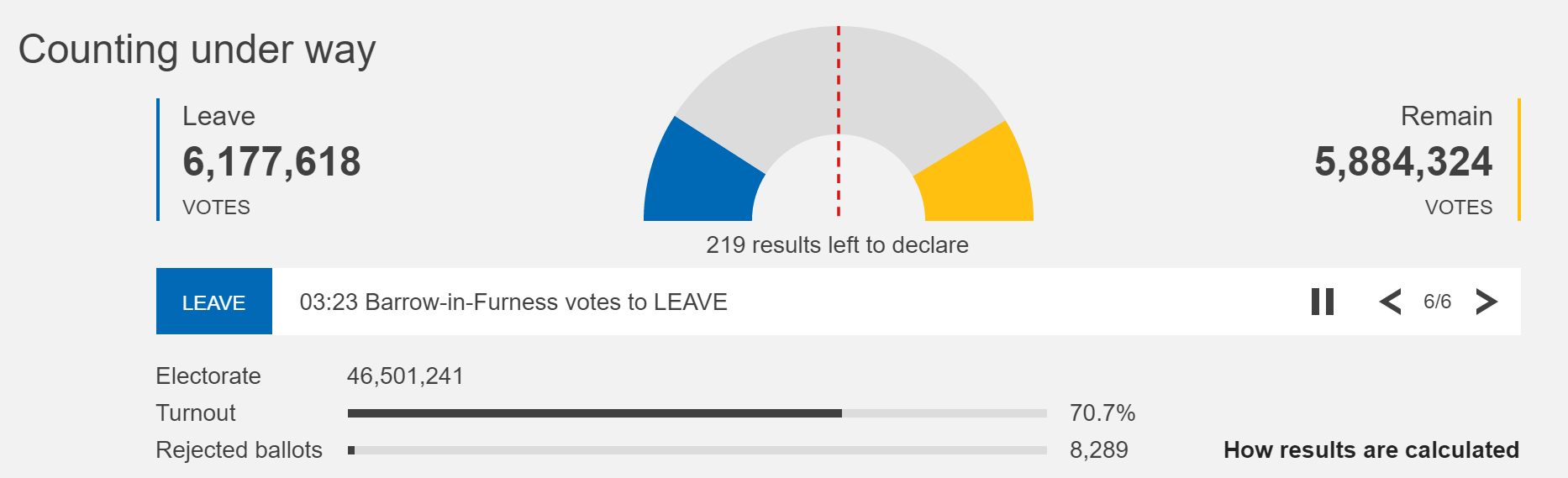Click the Barrow-in-Furness ticker headline
This screenshot has width=1568, height=478.
(x=513, y=302)
